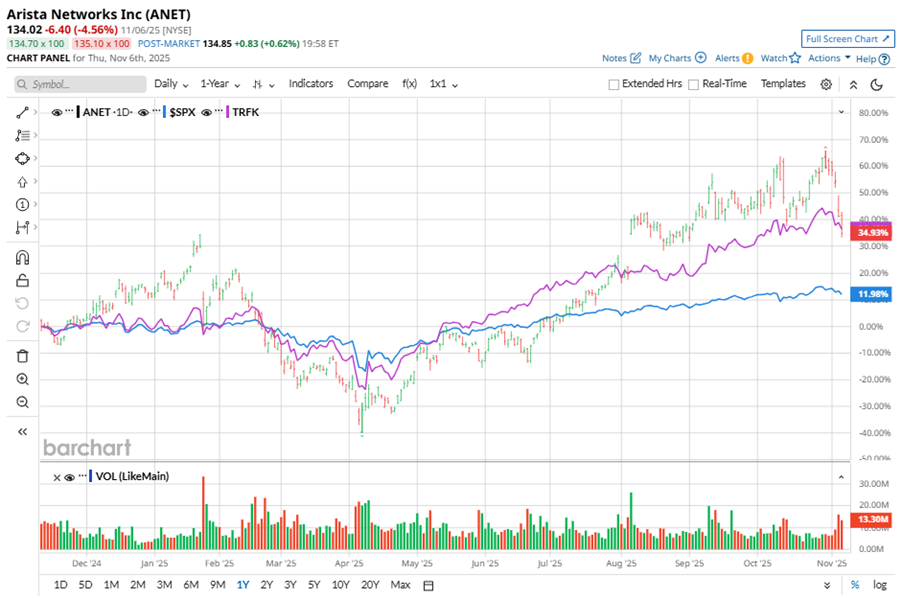Open the Indicators menu
Screen dimensions: 902x598
pyautogui.click(x=311, y=84)
